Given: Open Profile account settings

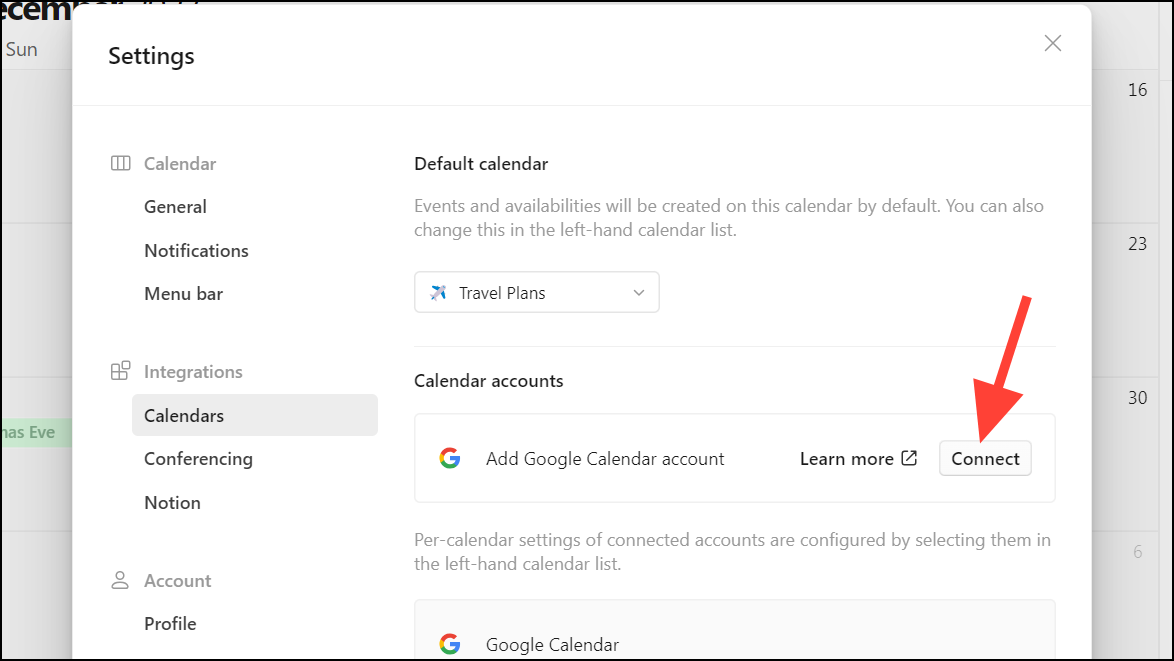Looking at the screenshot, I should [x=170, y=623].
